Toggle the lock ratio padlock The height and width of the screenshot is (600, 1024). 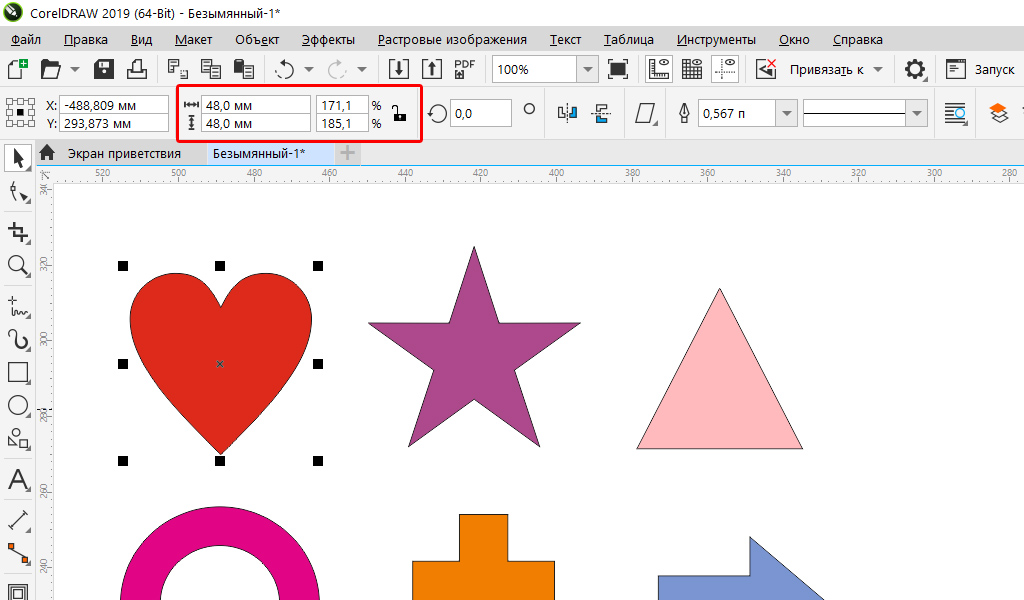click(x=399, y=113)
